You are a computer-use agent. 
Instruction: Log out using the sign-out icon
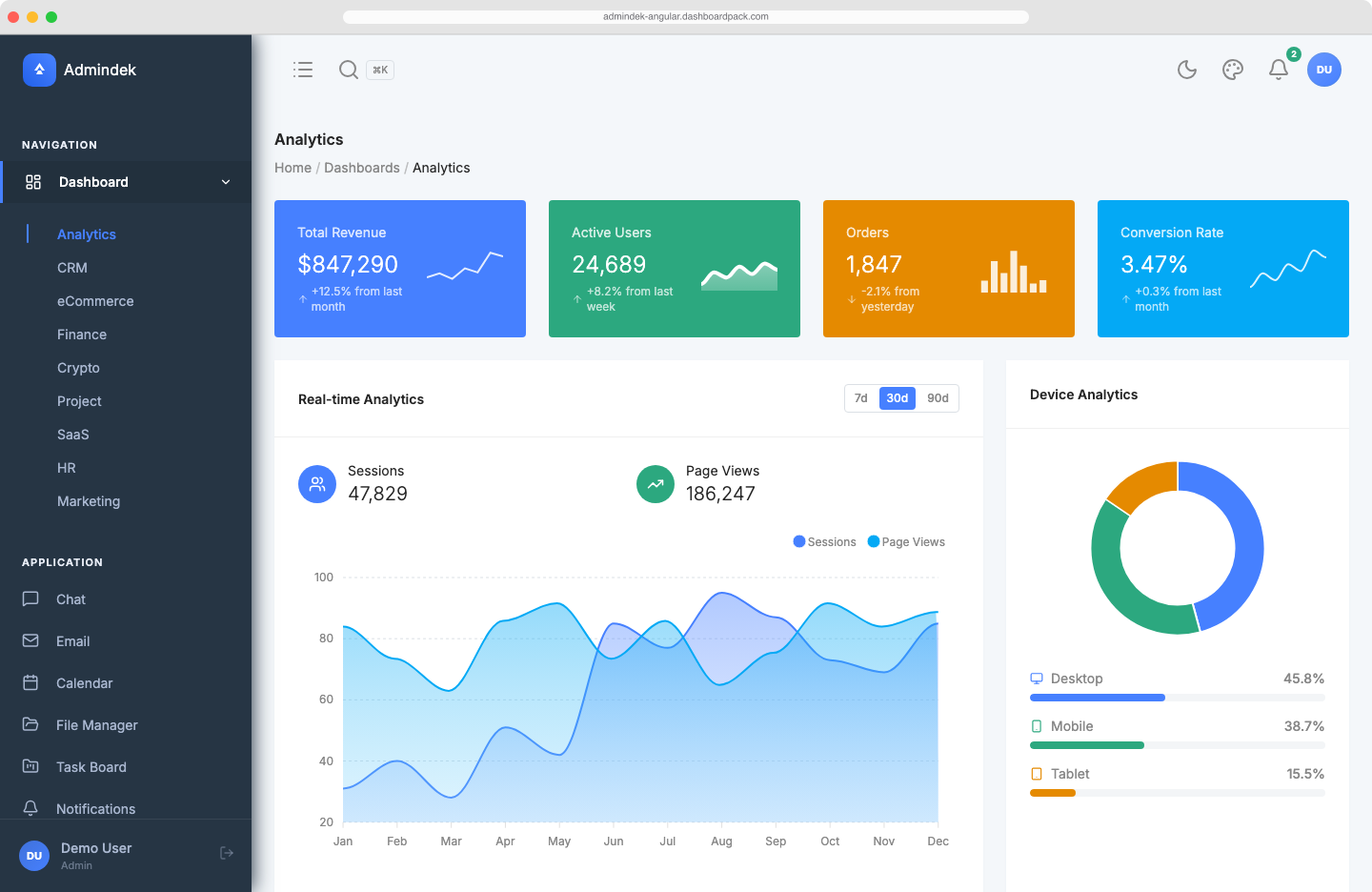(x=227, y=853)
